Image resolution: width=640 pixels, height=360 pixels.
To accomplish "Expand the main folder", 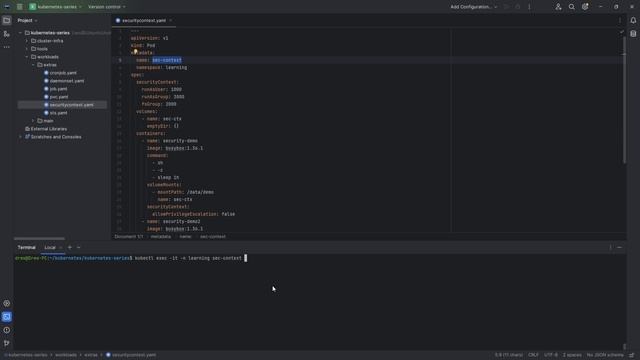I will point(33,121).
